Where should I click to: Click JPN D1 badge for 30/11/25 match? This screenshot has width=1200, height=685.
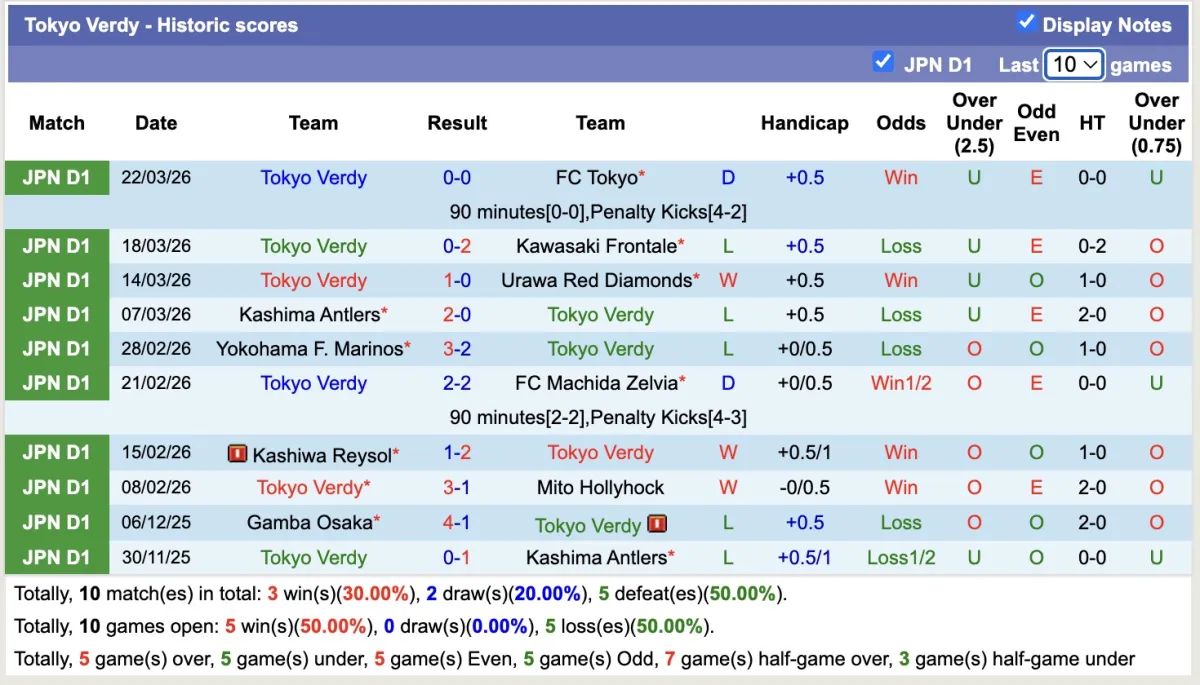57,558
